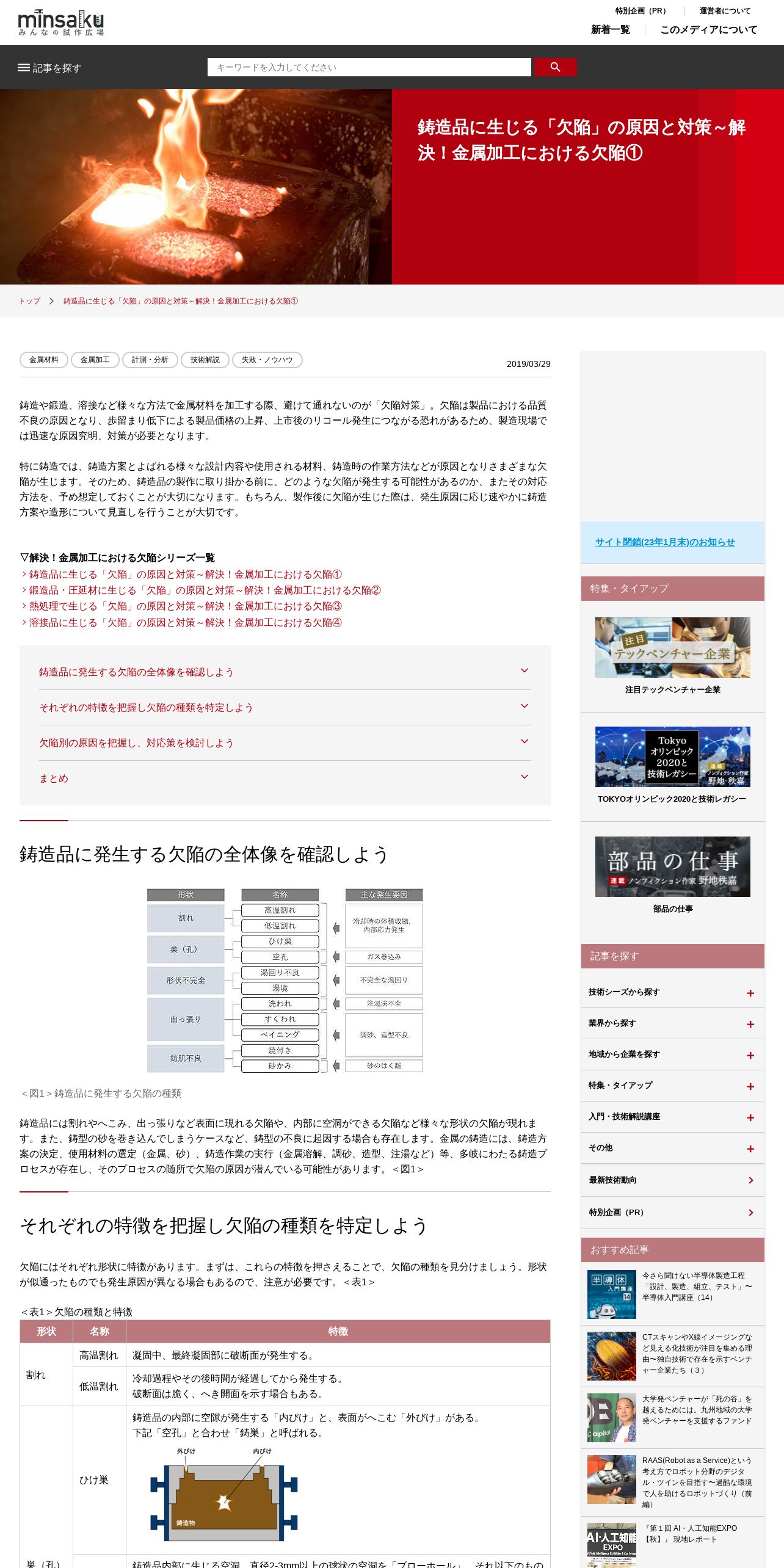This screenshot has height=1568, width=784.
Task: Open 大学発ベンチャー 死の谷 article thumbnail
Action: [612, 1418]
